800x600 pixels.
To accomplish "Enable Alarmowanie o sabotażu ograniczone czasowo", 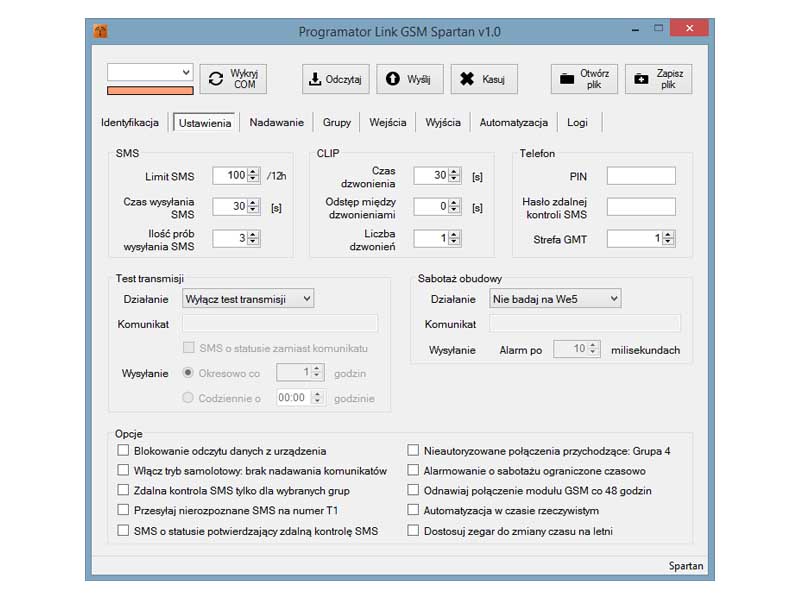I will (413, 470).
